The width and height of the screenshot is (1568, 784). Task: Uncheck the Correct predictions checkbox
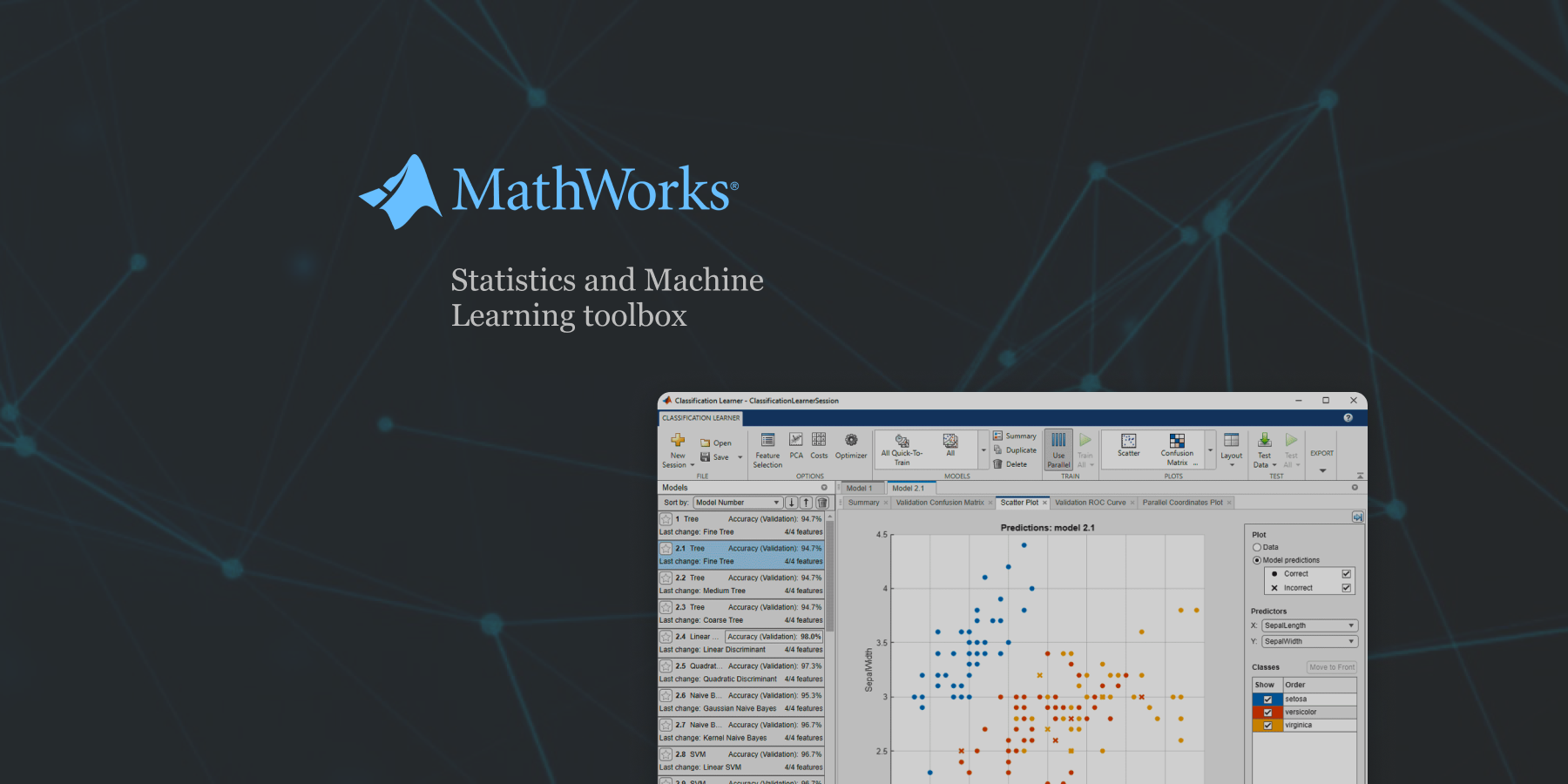pos(1346,574)
